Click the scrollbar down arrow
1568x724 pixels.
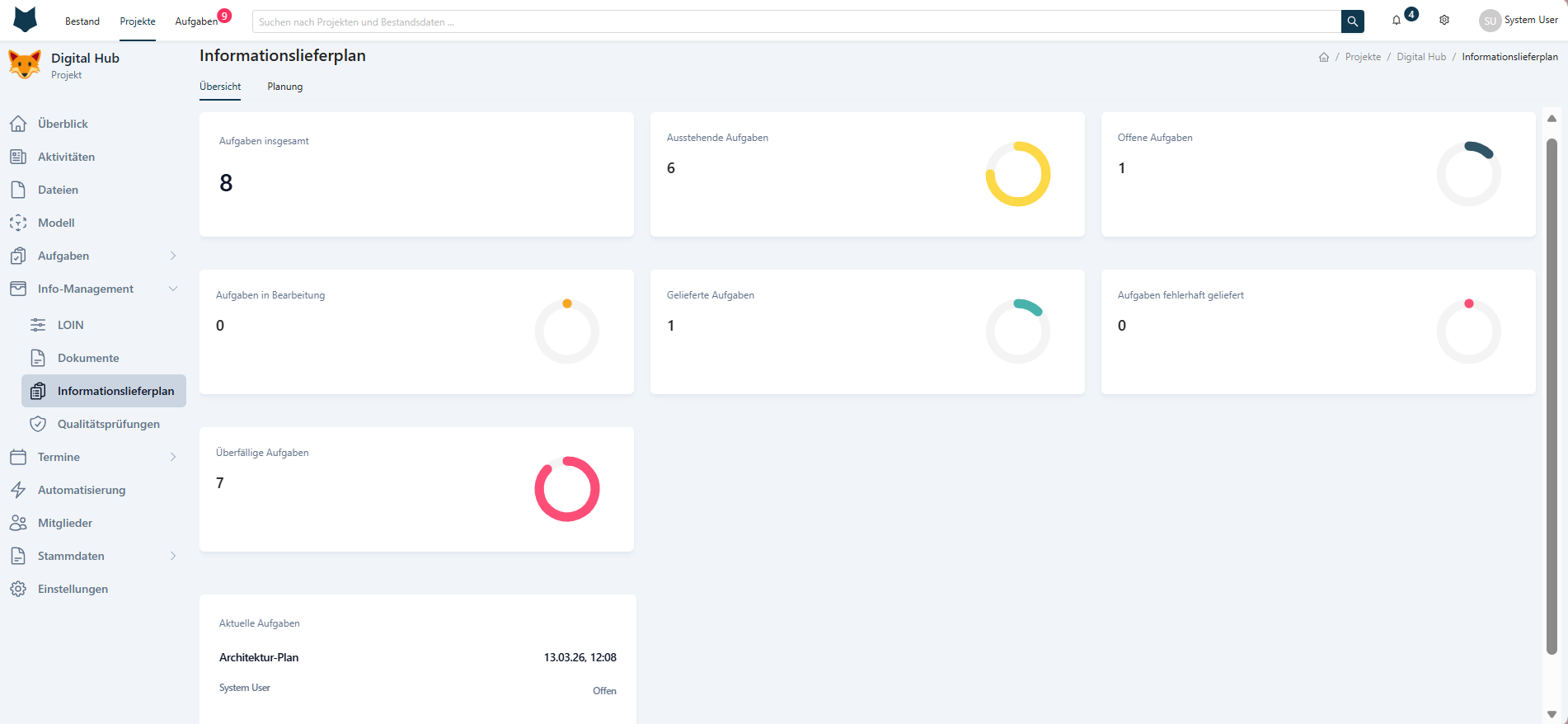[x=1552, y=714]
